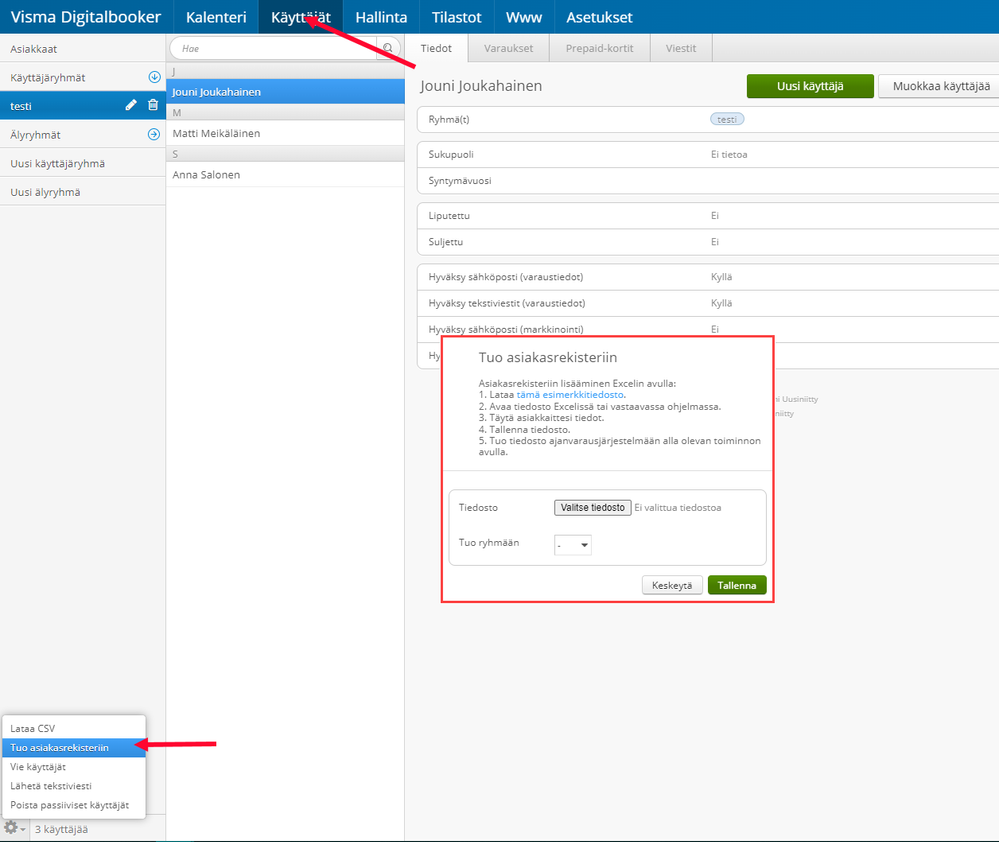Click the 3 käyttäjää status text
This screenshot has height=842, width=999.
pos(61,829)
